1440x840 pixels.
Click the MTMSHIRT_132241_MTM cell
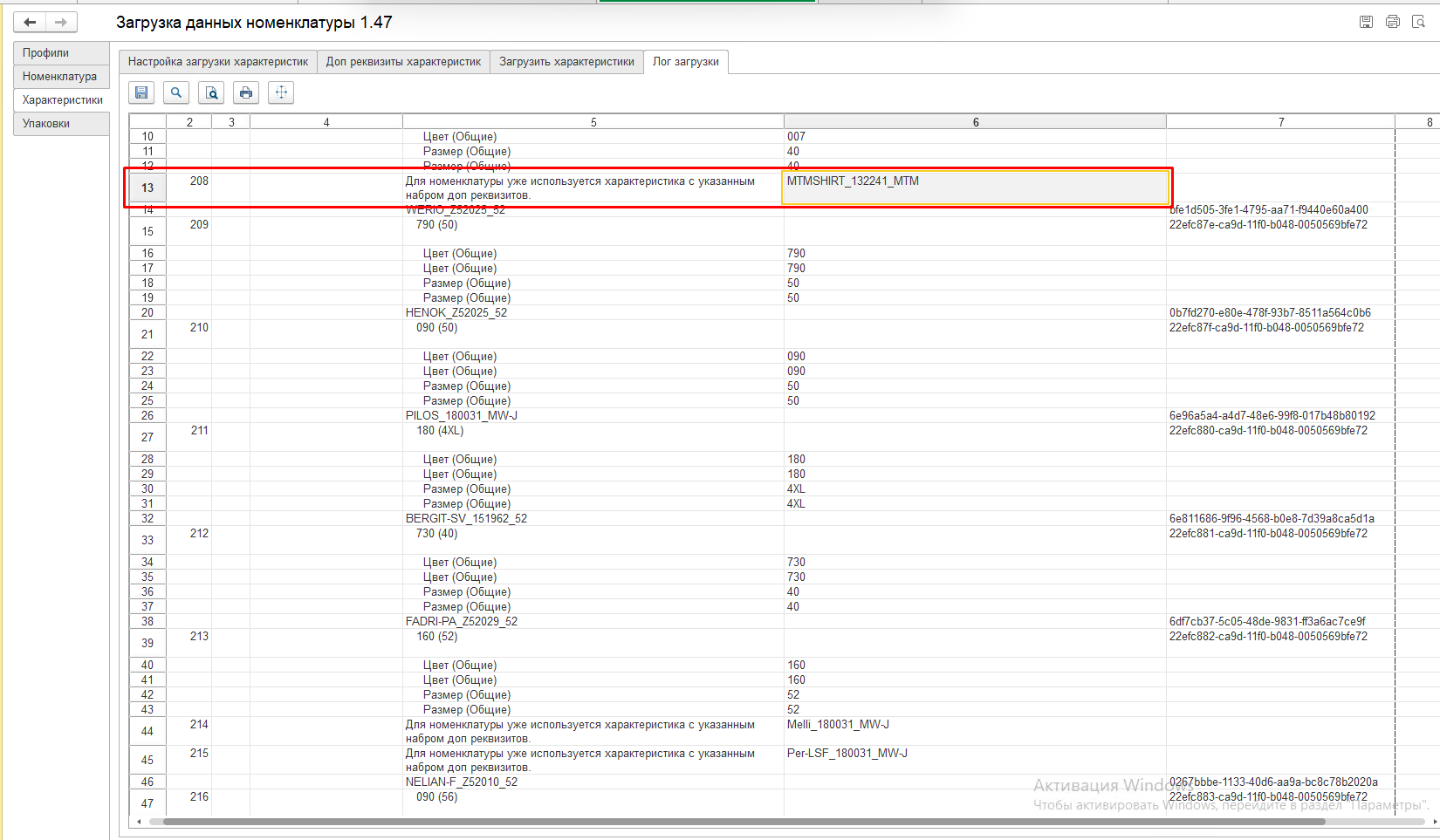pos(975,188)
